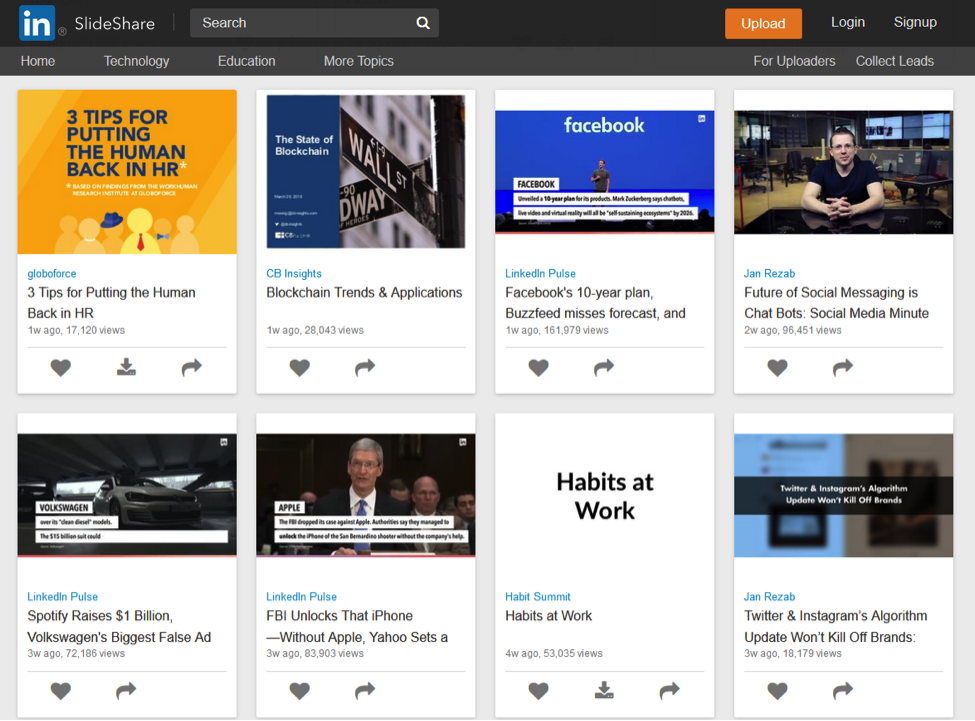
Task: Open title Spotify Raises $1 Billion
Action: pos(119,627)
